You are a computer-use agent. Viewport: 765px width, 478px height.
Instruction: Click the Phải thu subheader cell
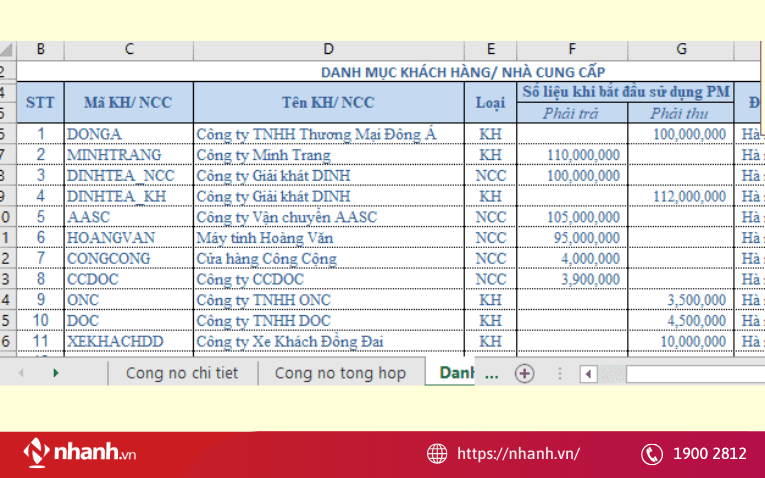(x=681, y=113)
